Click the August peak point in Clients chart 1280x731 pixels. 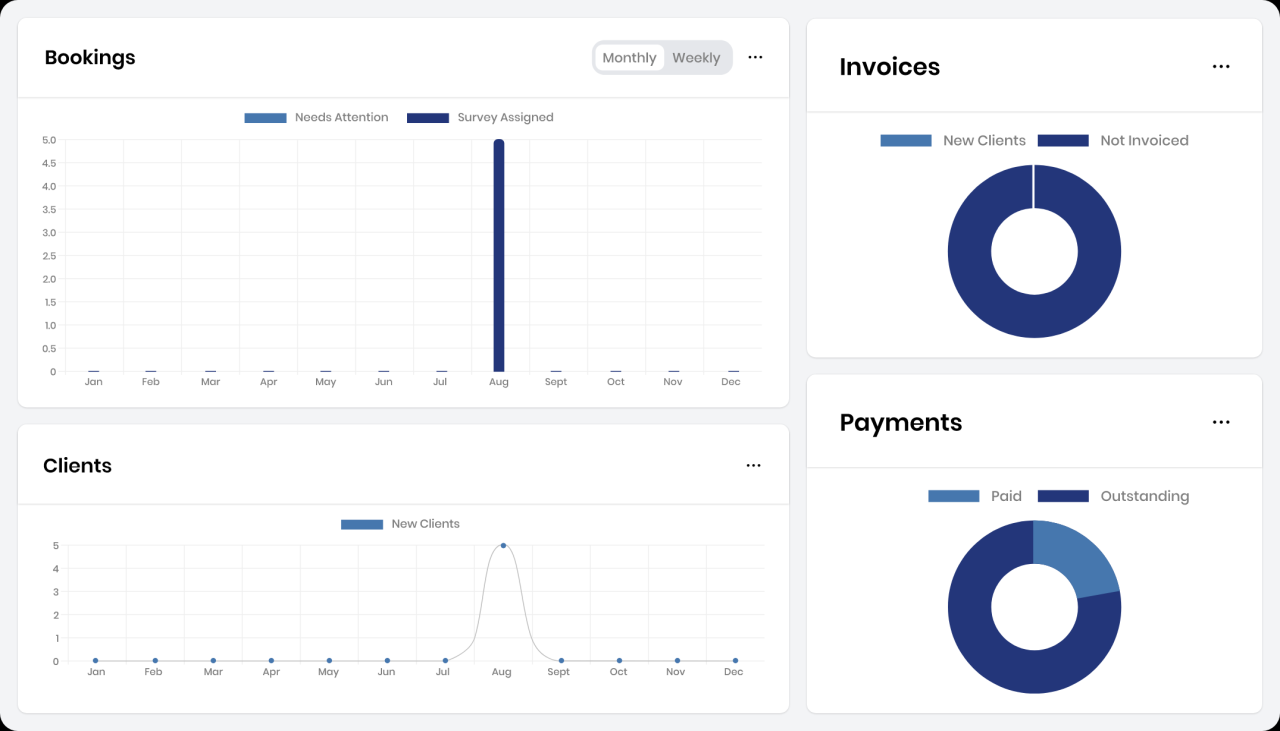click(503, 546)
